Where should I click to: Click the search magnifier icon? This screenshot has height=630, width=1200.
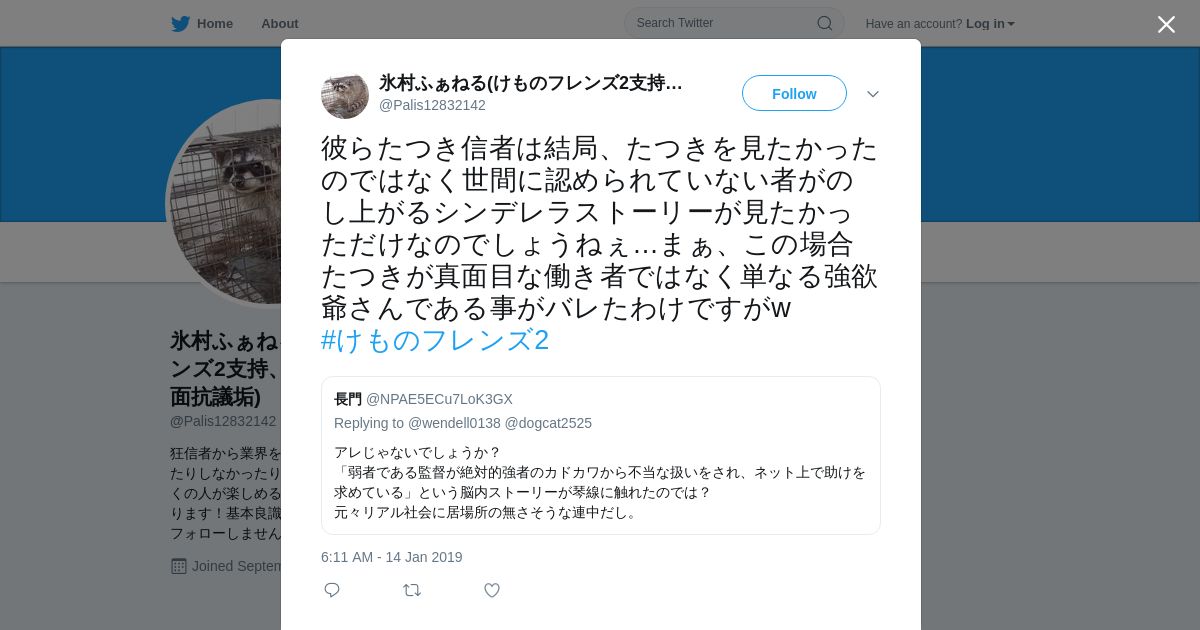click(825, 23)
